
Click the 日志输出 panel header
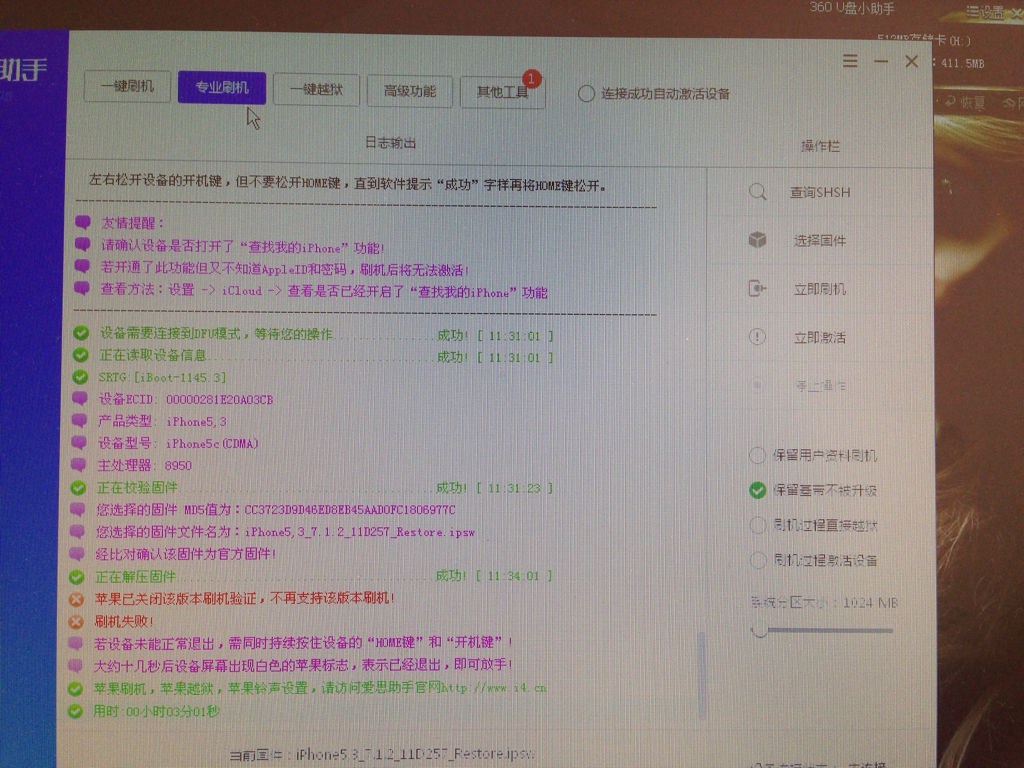tap(391, 143)
